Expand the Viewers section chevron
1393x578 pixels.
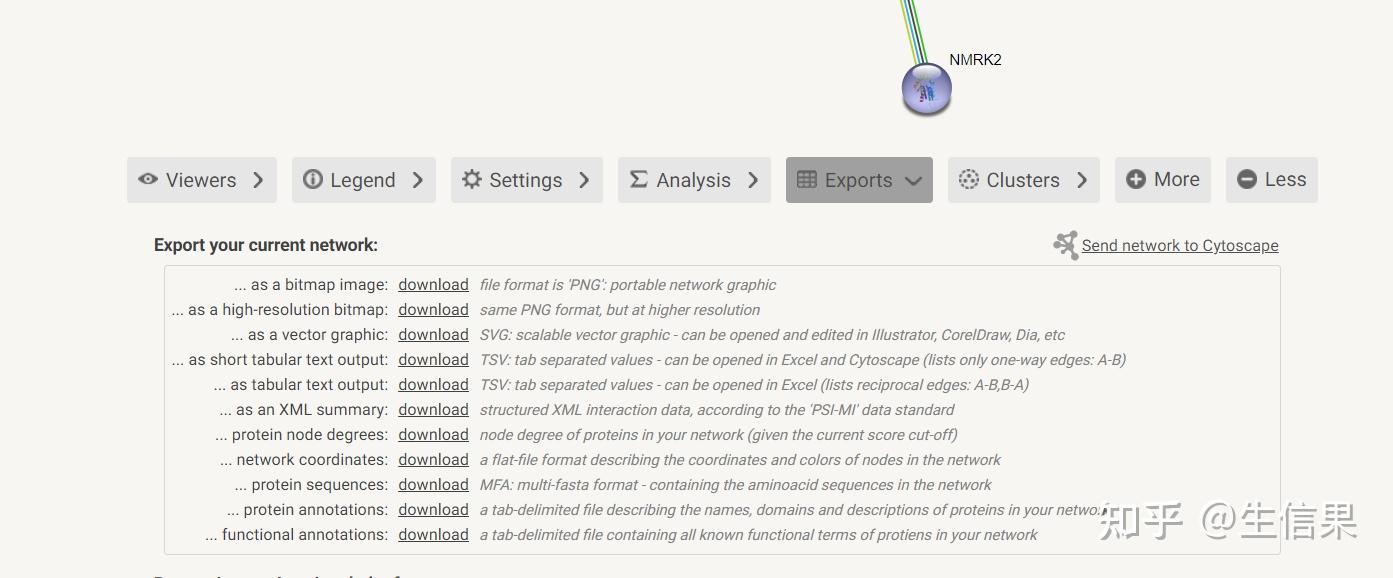pos(258,180)
